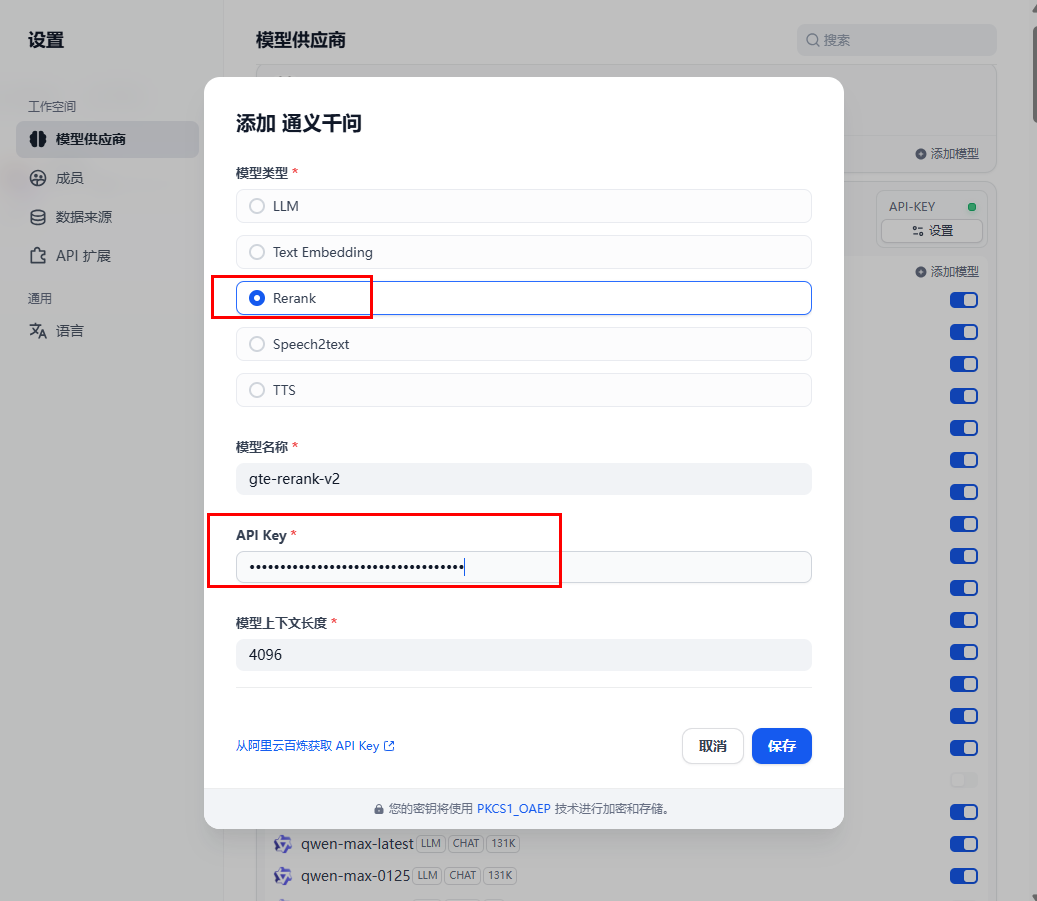The width and height of the screenshot is (1037, 901).
Task: Click the 131K tag on qwen-max-0125
Action: pyautogui.click(x=500, y=875)
